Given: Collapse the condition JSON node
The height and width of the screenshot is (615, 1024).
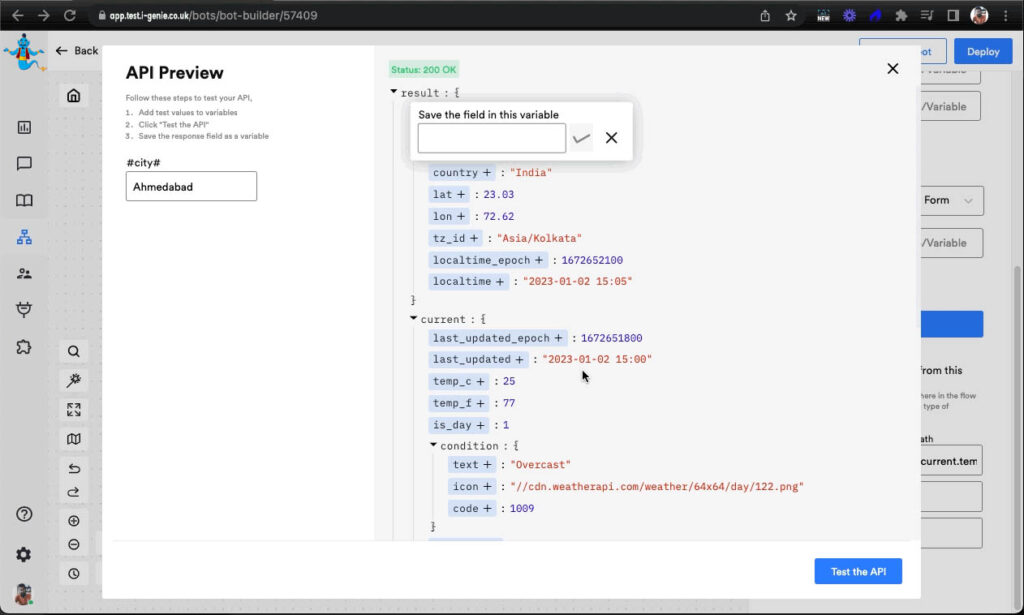Looking at the screenshot, I should pos(434,445).
